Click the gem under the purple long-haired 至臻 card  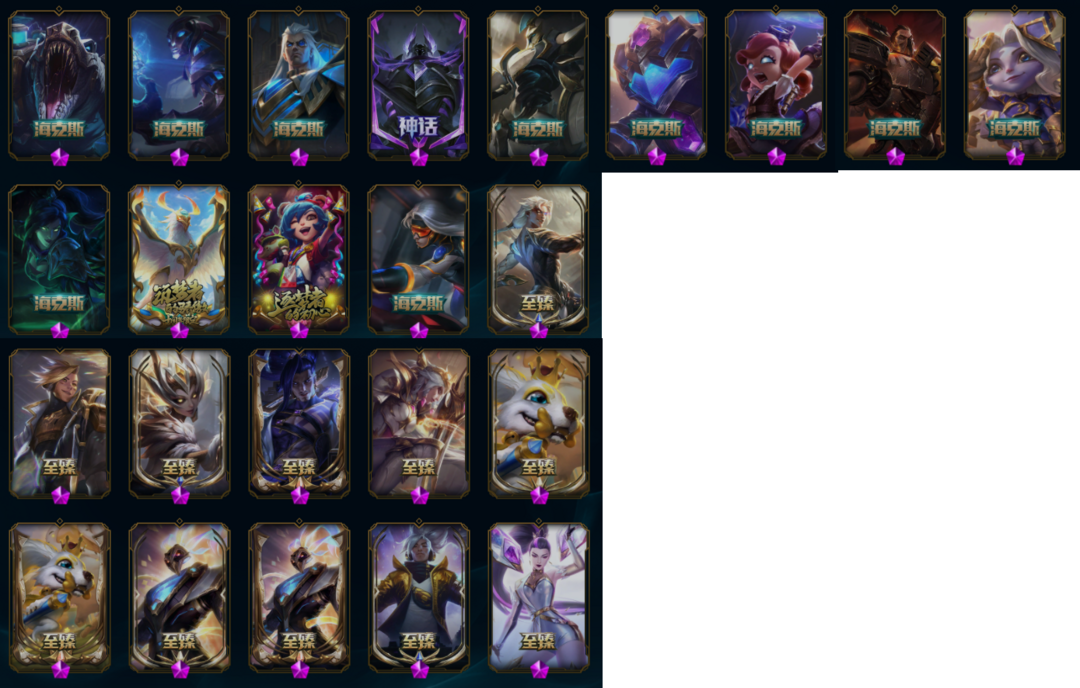click(300, 495)
